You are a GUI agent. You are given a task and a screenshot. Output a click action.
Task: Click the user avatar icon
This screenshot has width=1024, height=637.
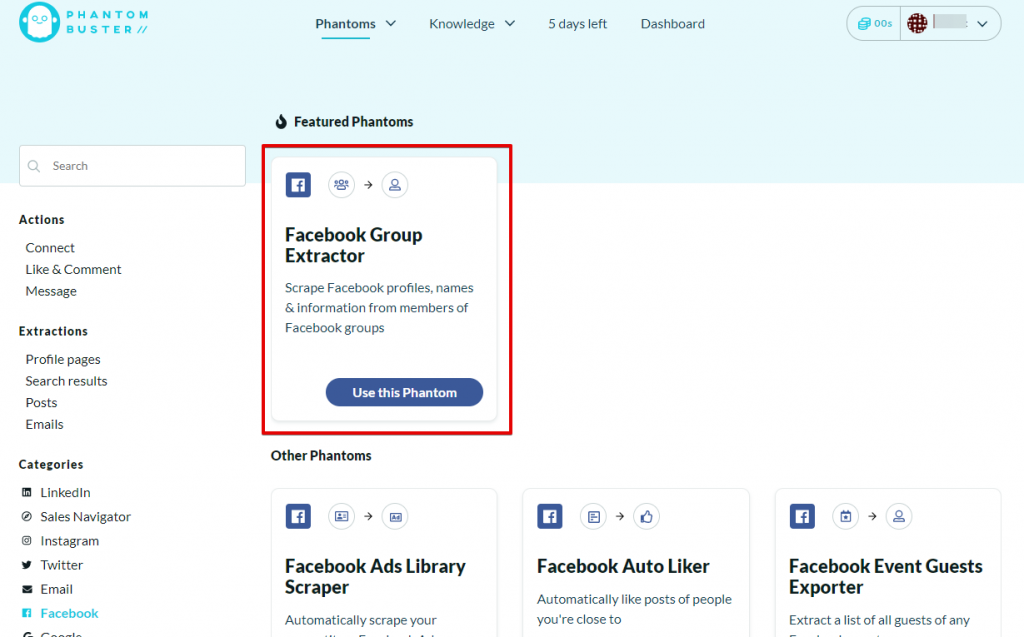pos(917,24)
